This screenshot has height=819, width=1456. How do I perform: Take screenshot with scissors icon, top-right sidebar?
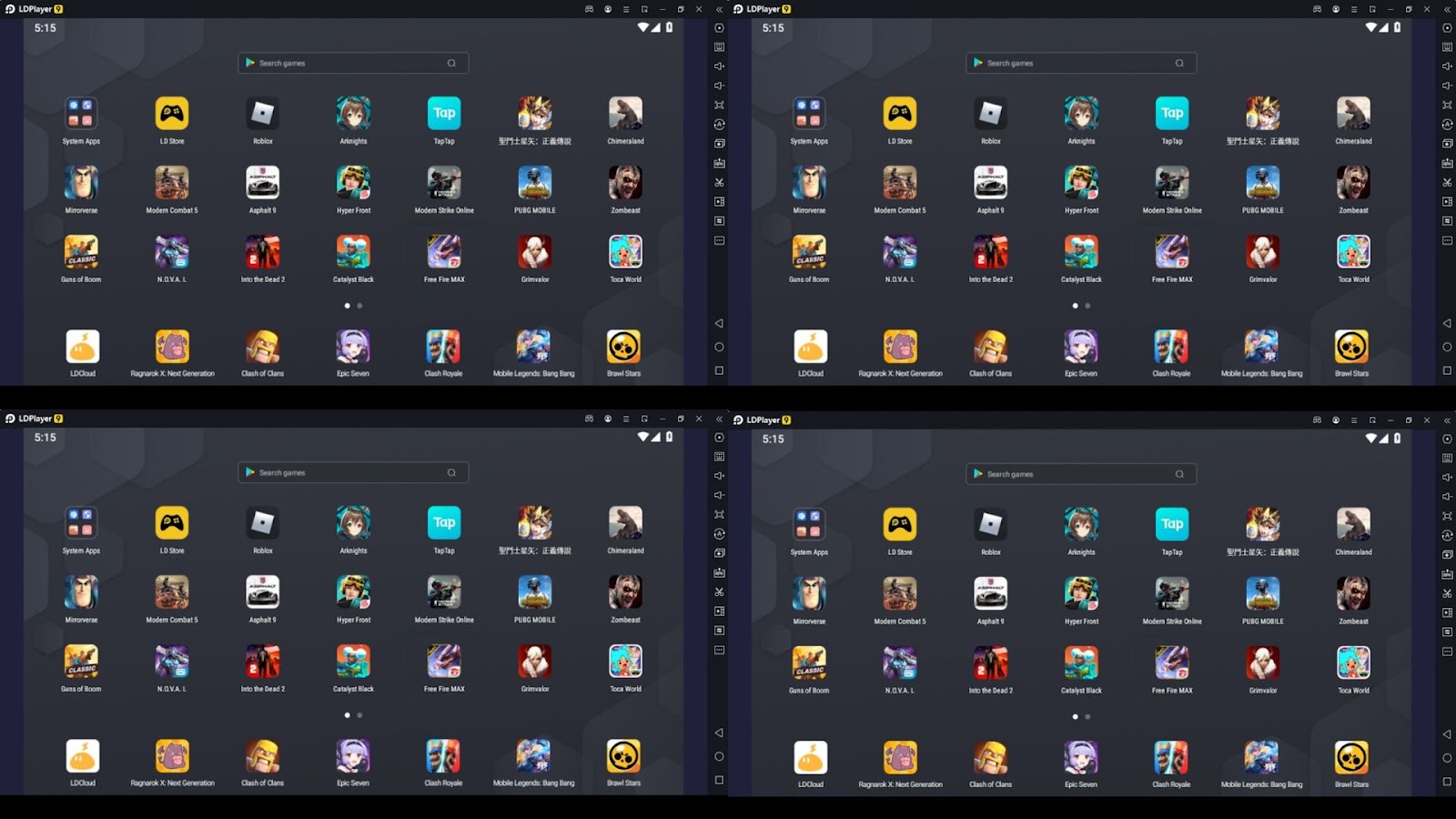[x=1447, y=182]
